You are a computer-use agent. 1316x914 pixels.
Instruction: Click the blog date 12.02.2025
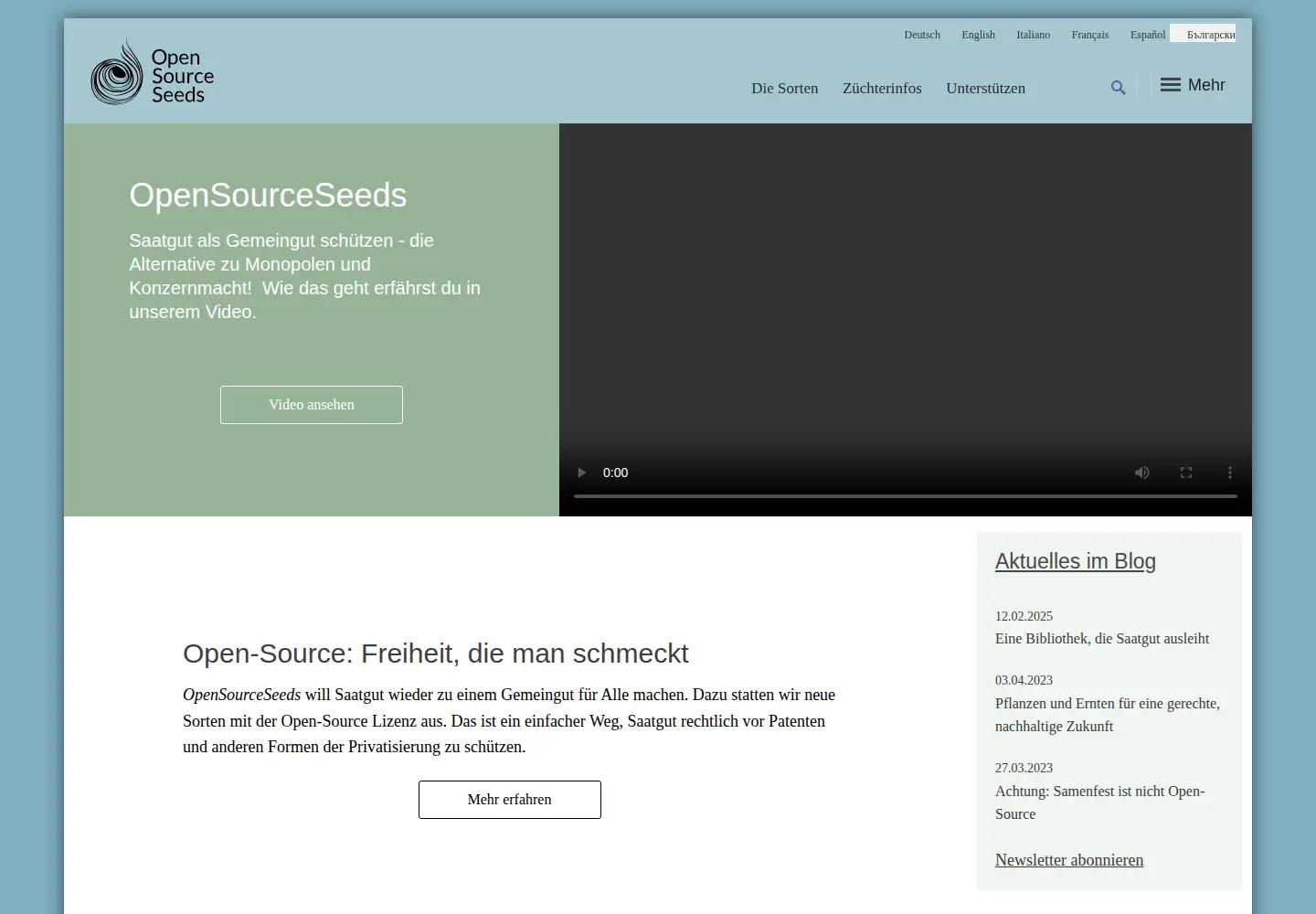pyautogui.click(x=1024, y=616)
